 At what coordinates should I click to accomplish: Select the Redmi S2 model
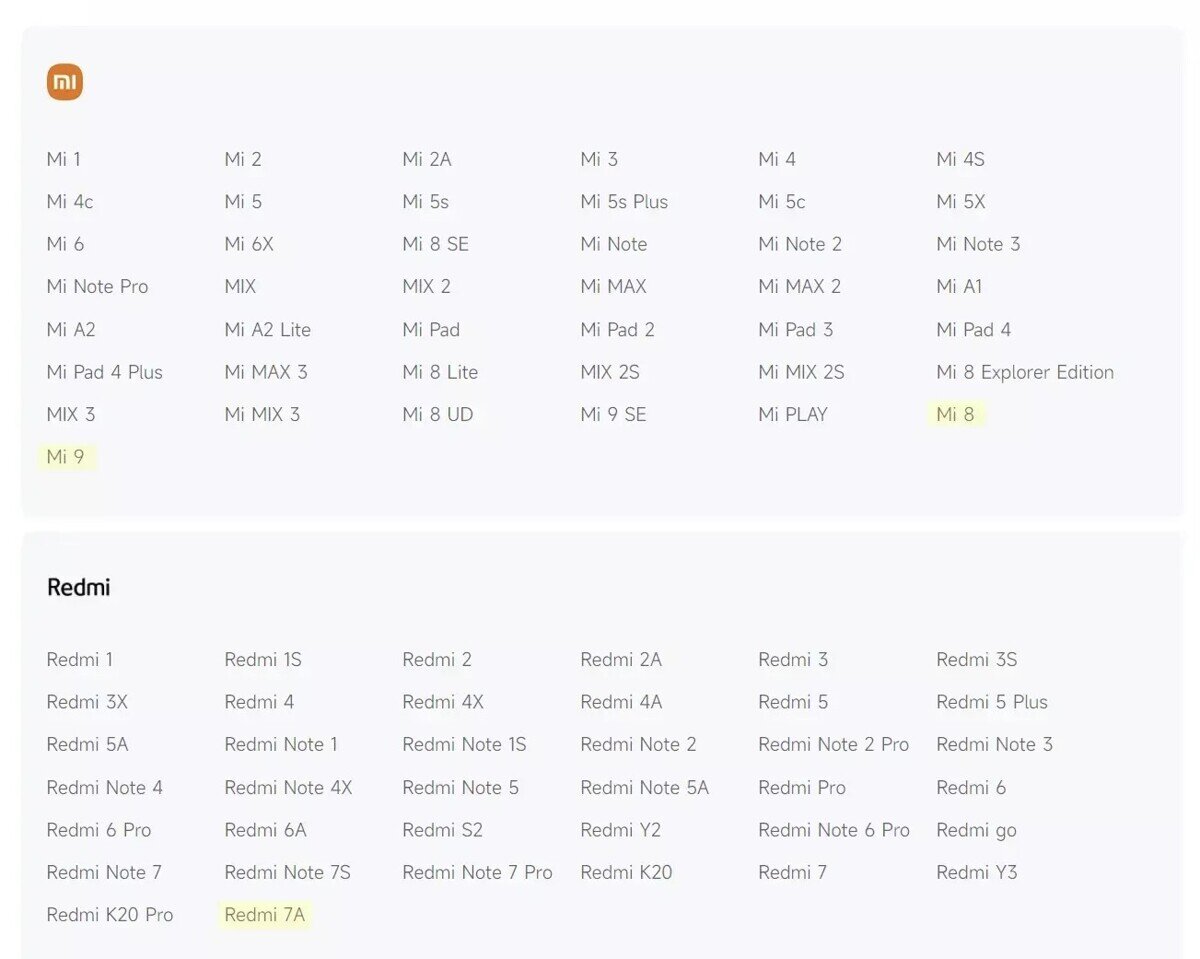442,830
